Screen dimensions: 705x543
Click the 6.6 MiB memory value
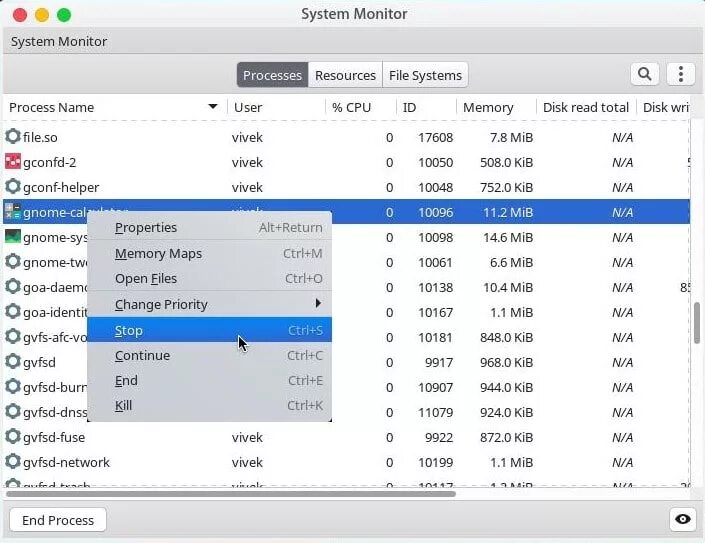click(x=512, y=263)
